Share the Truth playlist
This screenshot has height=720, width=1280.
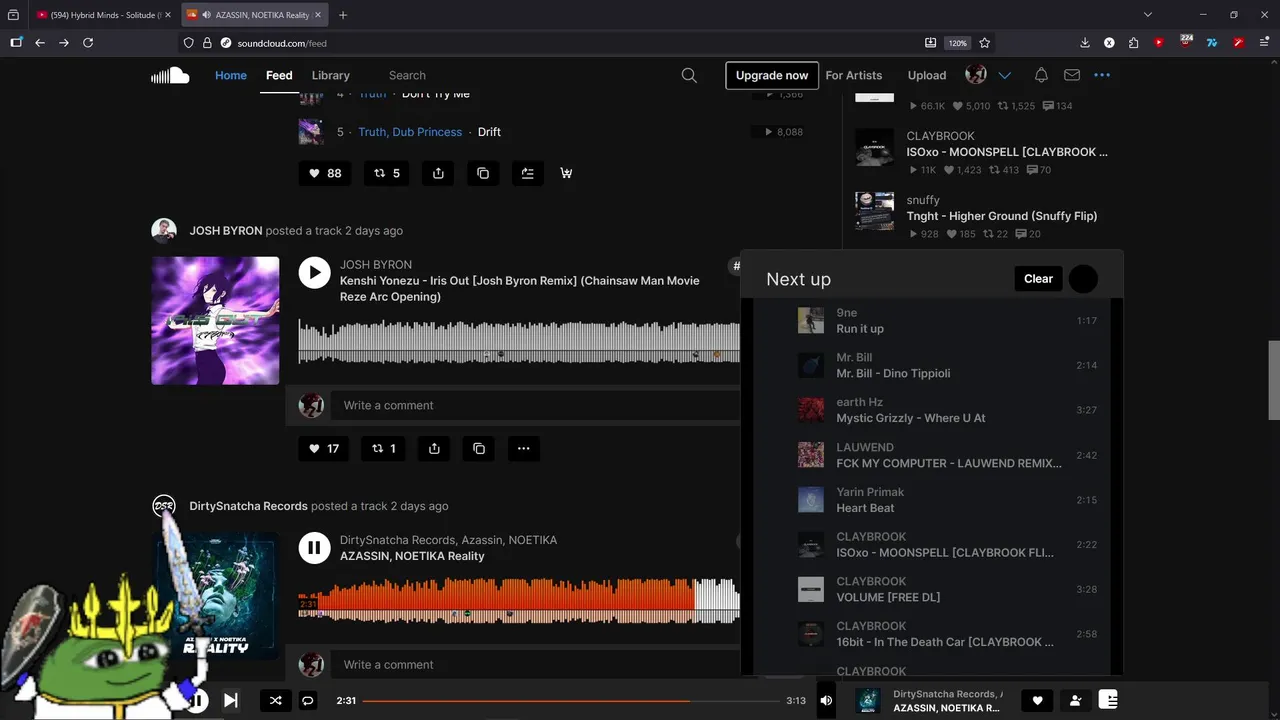coord(438,173)
